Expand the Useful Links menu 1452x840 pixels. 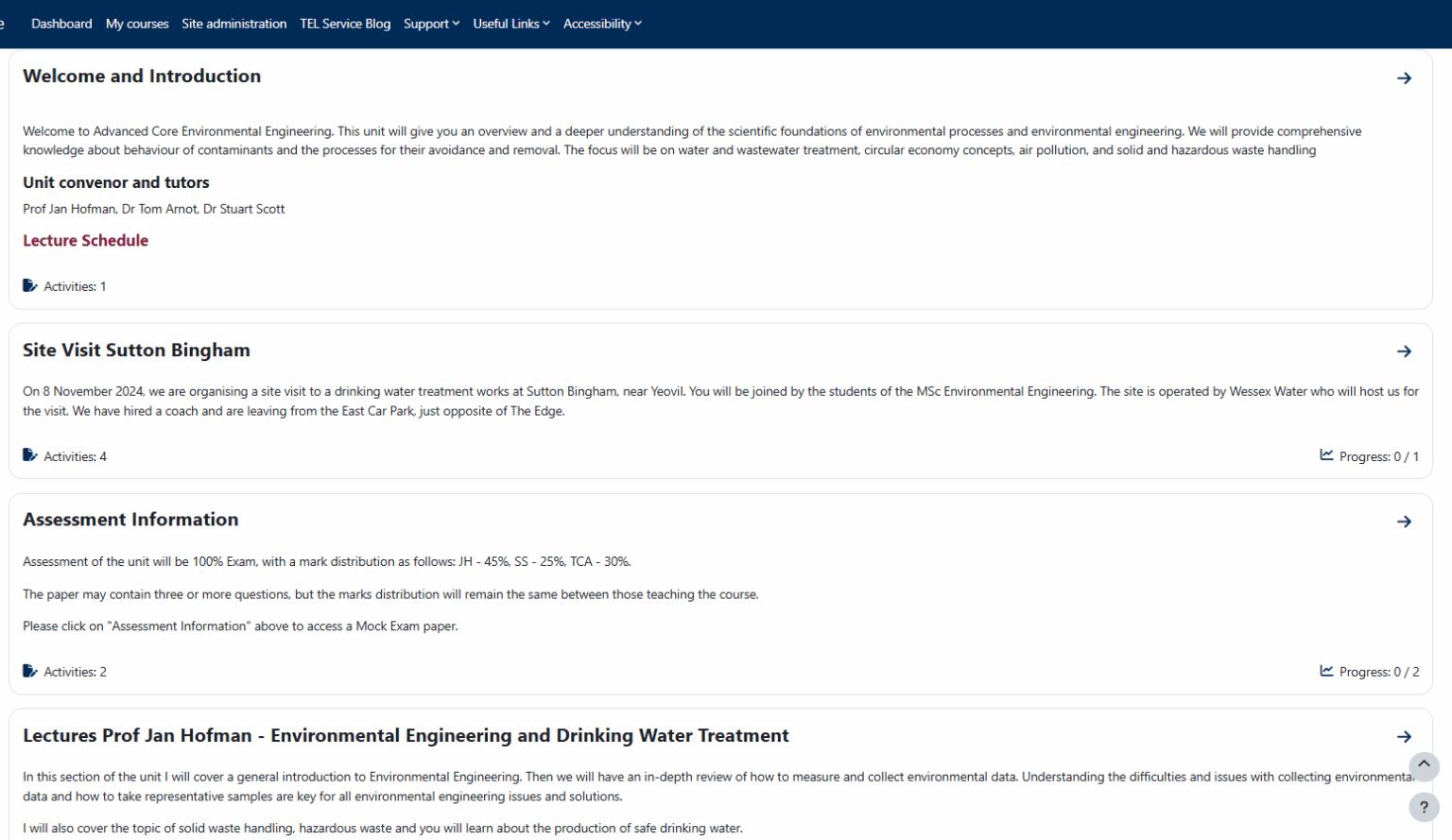[510, 24]
